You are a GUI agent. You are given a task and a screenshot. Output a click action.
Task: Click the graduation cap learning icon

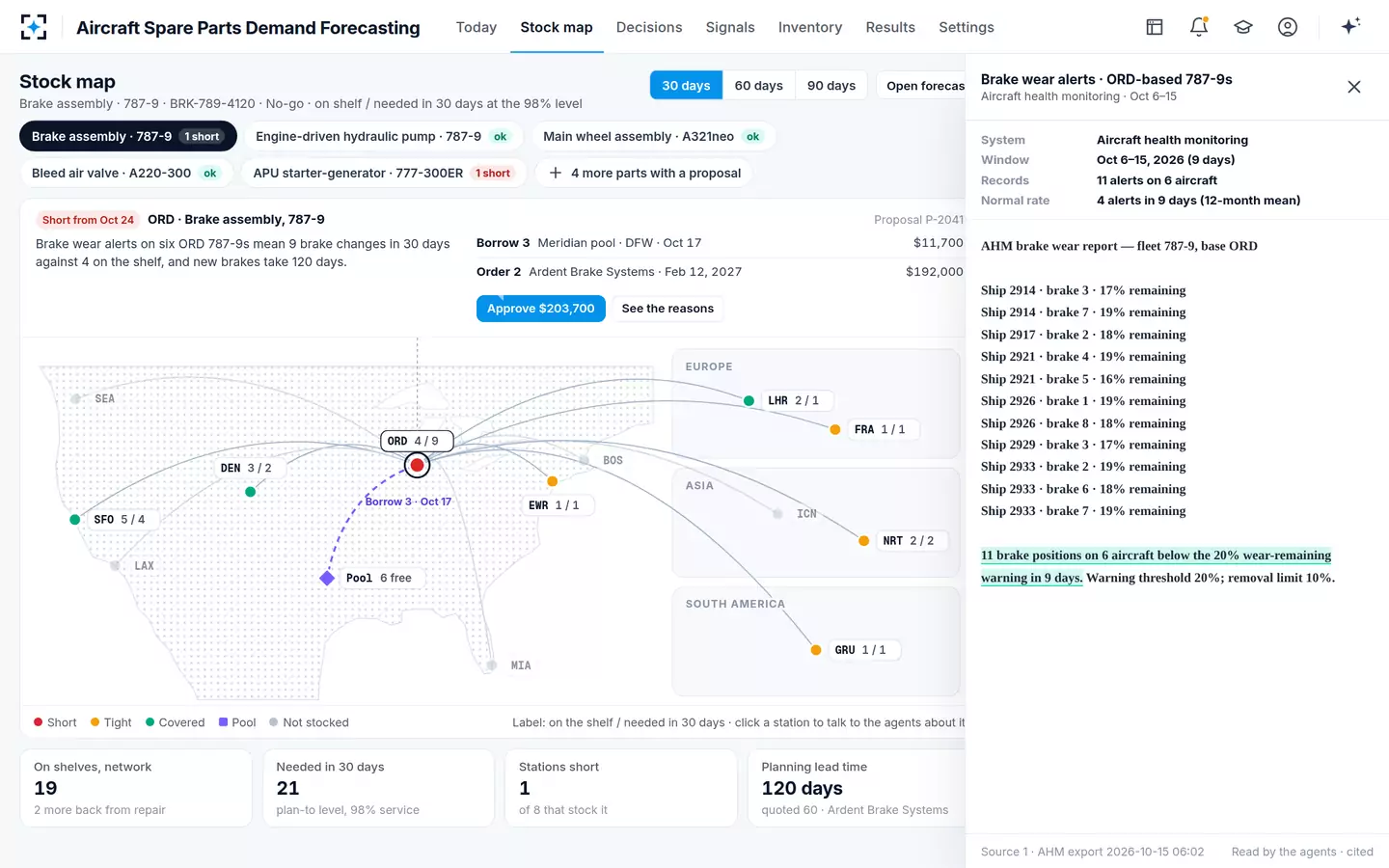[1243, 27]
